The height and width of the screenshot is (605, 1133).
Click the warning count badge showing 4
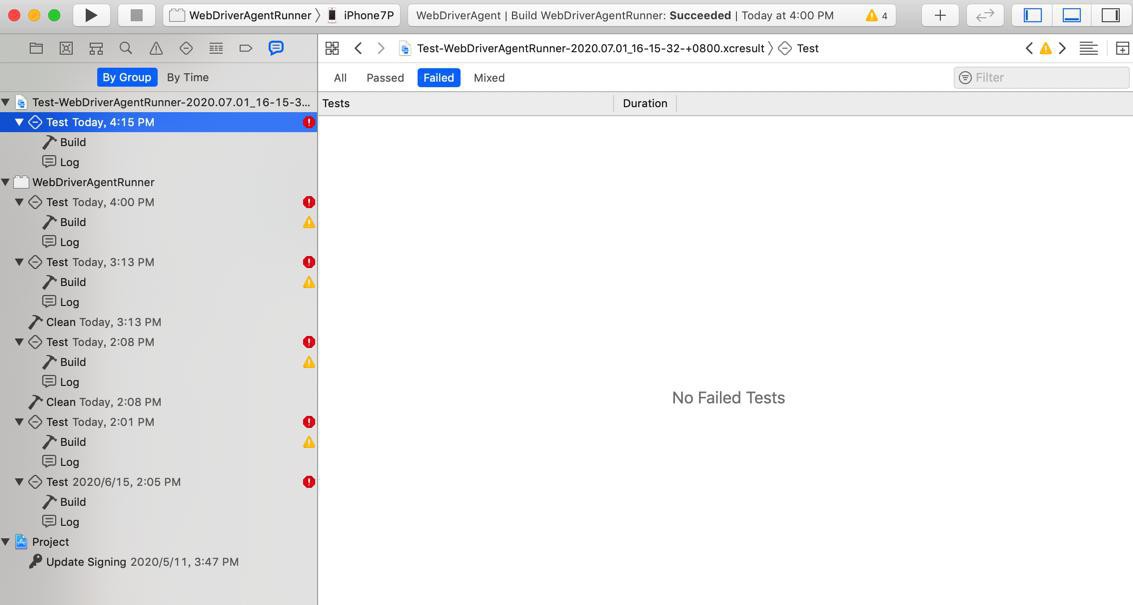coord(876,15)
